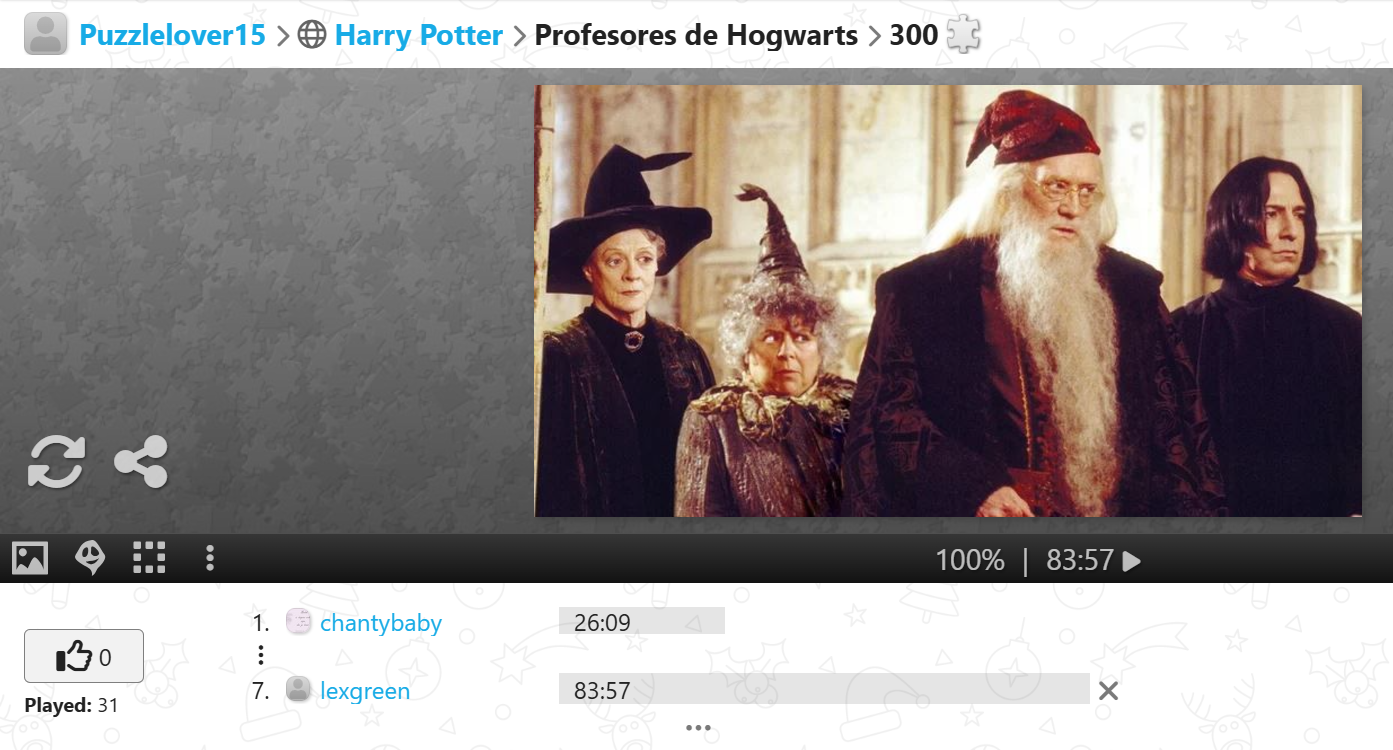This screenshot has height=750, width=1393.
Task: Click the globe icon before Harry Potter
Action: point(312,36)
